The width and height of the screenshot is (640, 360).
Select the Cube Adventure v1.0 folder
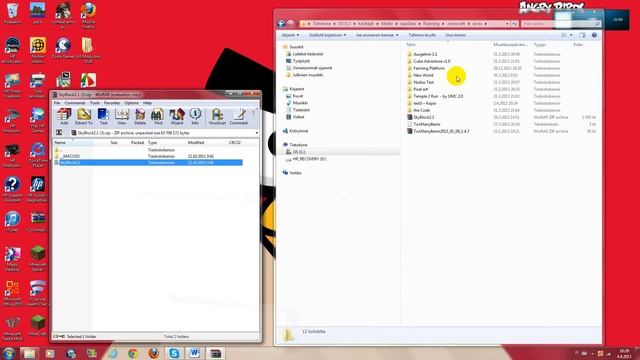tap(431, 61)
